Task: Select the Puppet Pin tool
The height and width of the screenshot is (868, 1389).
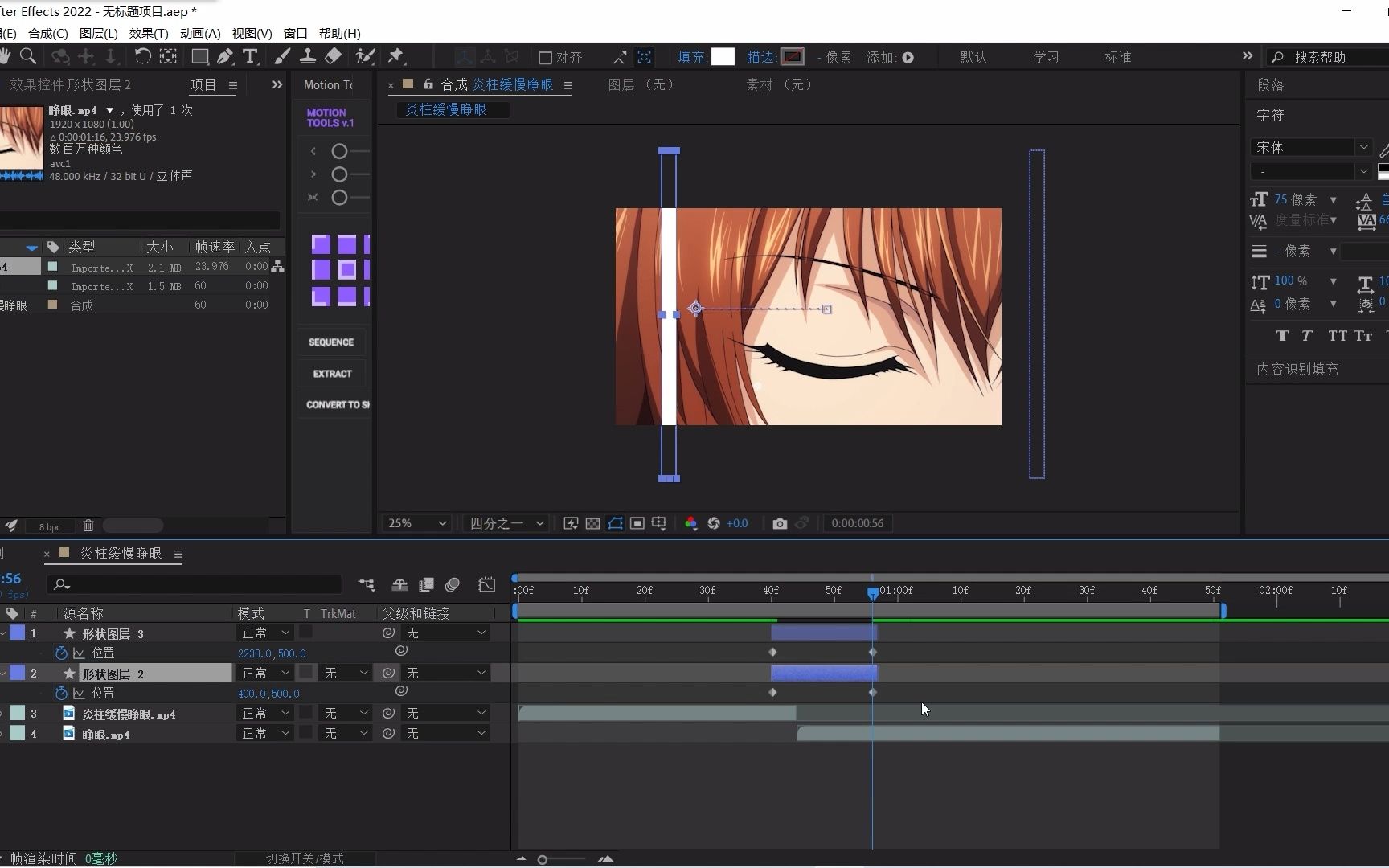Action: (x=395, y=56)
